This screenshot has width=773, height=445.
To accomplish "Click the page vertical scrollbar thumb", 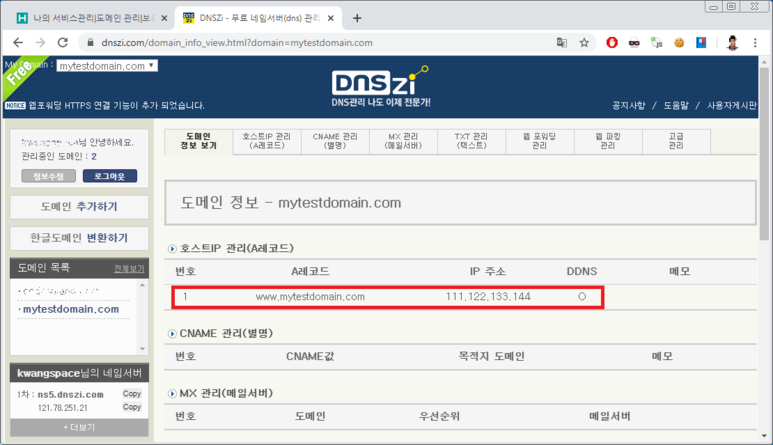I will [x=764, y=153].
